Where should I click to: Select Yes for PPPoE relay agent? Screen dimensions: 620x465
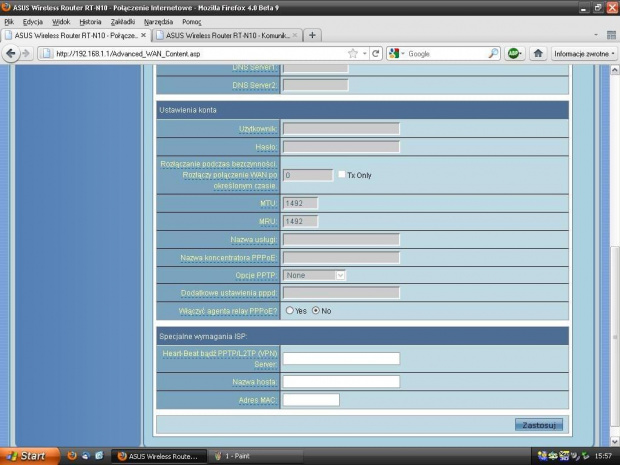click(x=290, y=310)
